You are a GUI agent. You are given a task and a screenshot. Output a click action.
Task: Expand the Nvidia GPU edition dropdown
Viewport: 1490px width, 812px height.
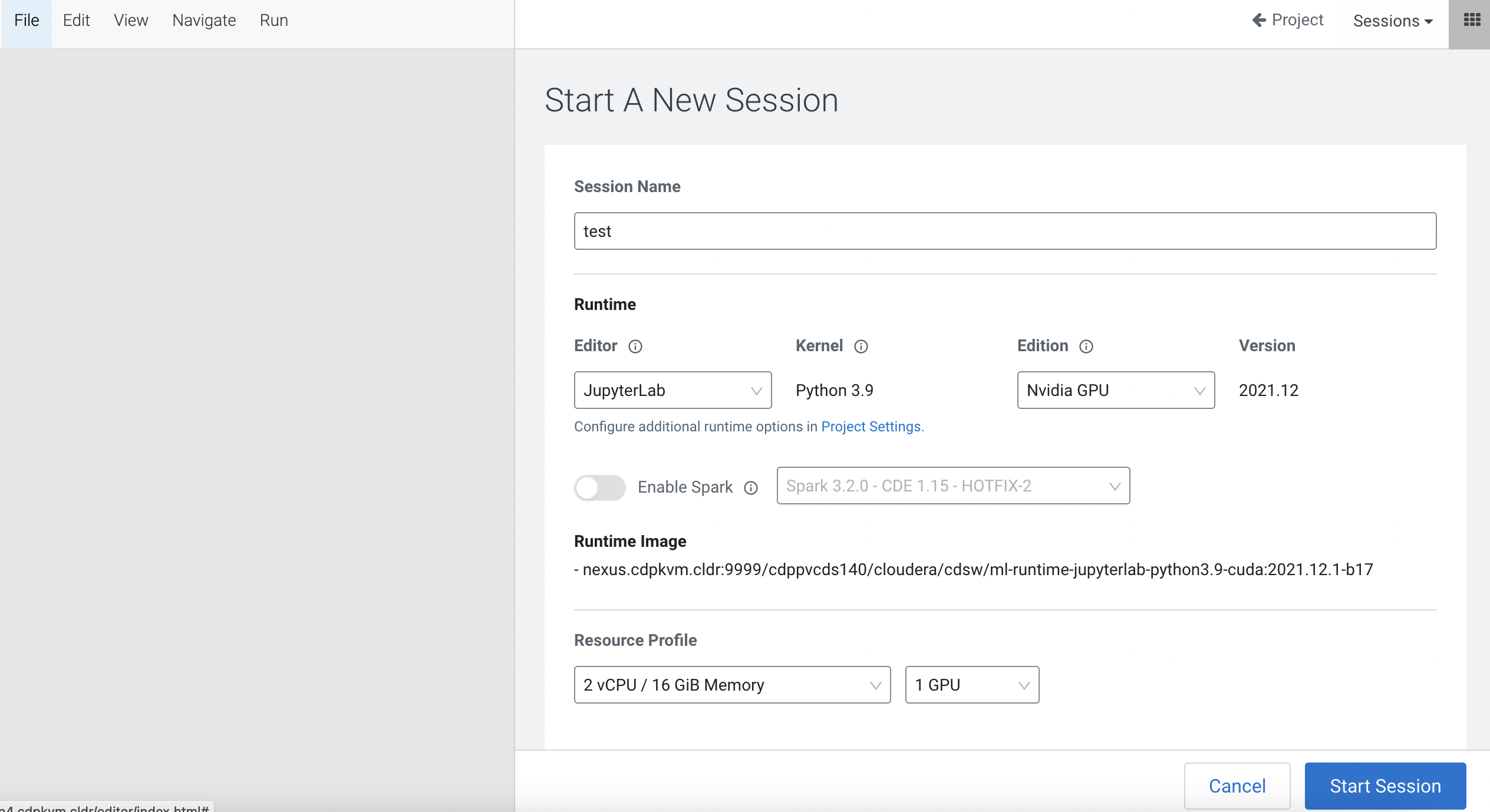click(x=1115, y=390)
